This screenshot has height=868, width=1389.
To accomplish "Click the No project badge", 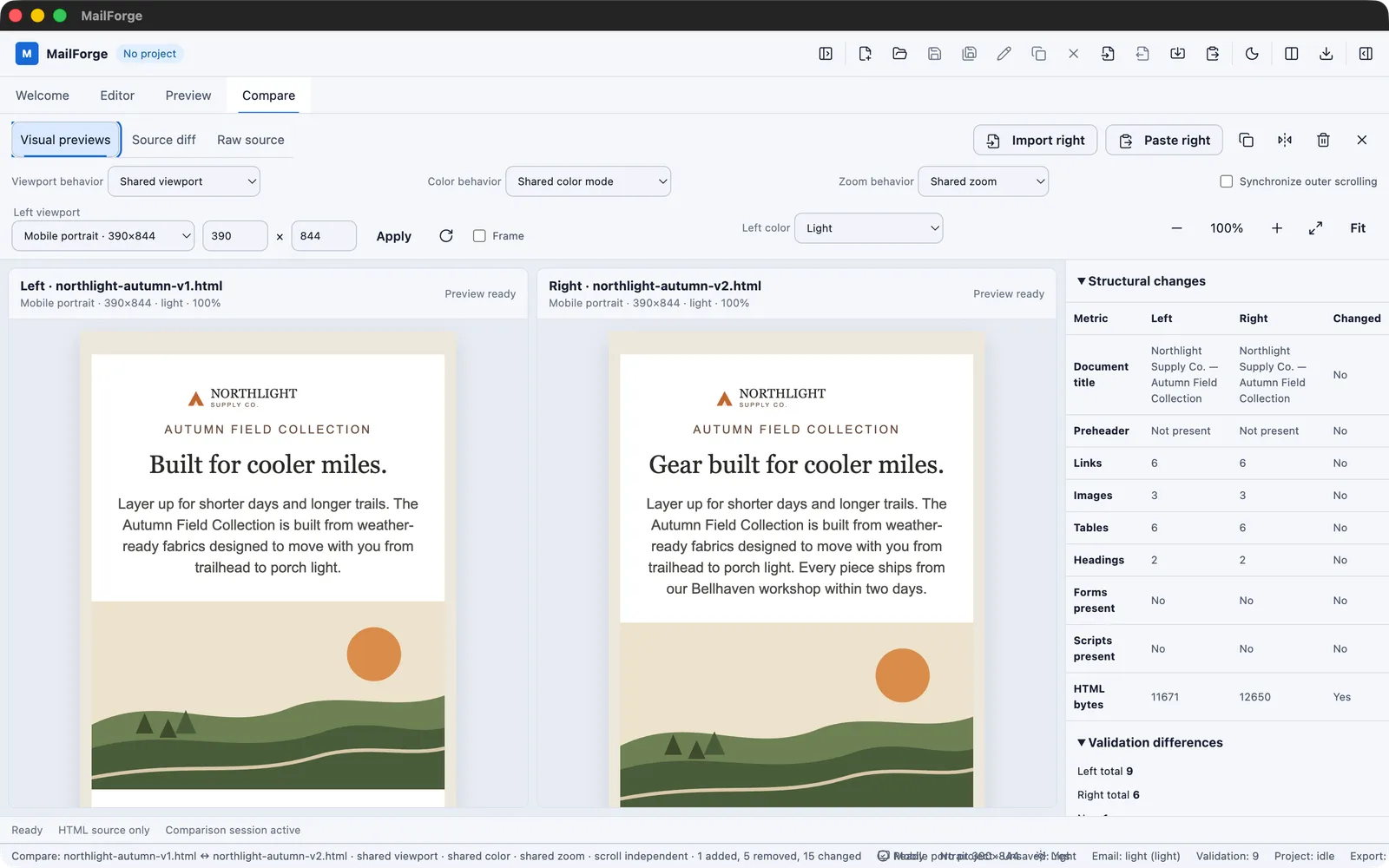I will (149, 54).
